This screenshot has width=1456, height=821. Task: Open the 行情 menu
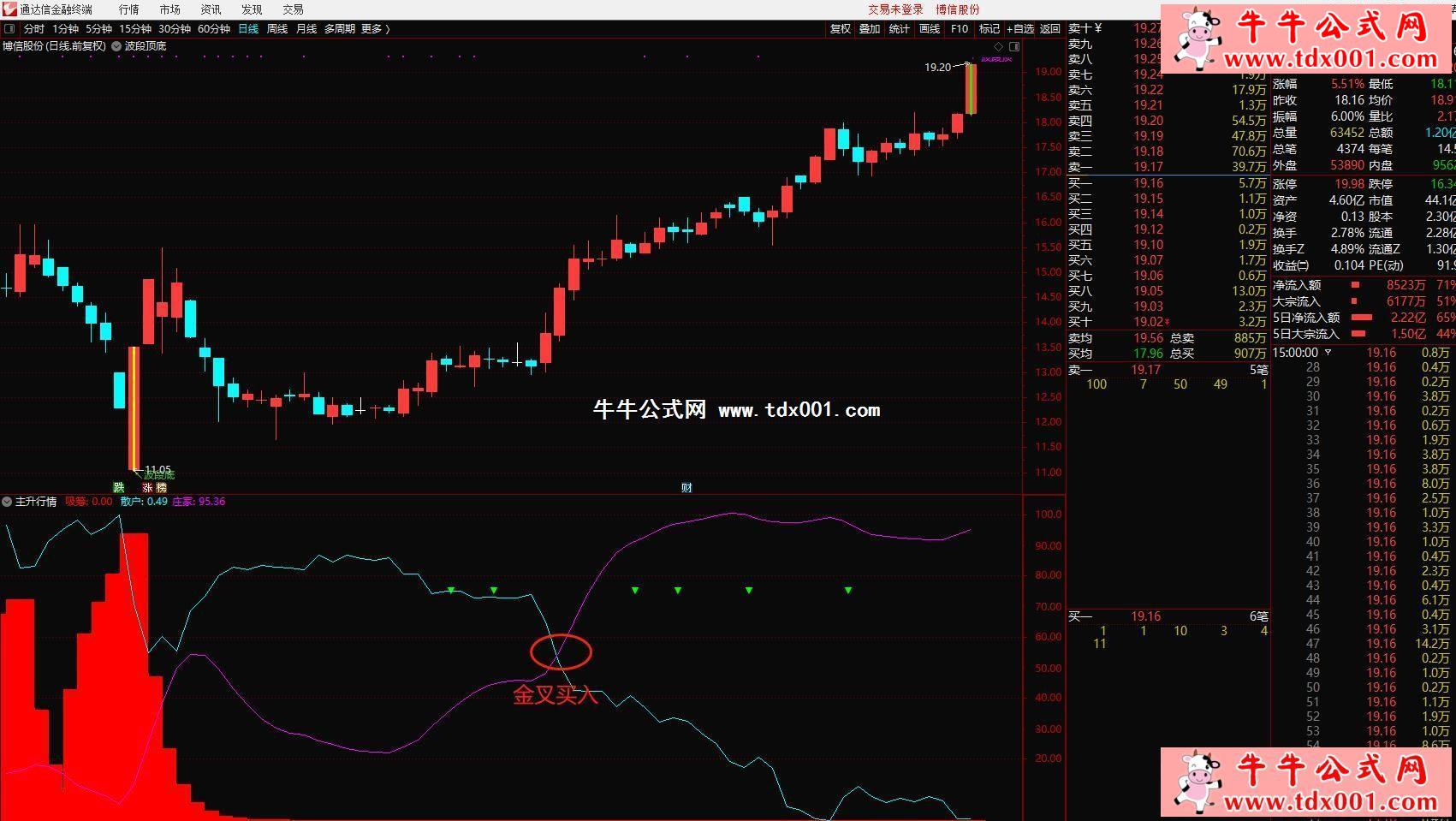point(128,9)
